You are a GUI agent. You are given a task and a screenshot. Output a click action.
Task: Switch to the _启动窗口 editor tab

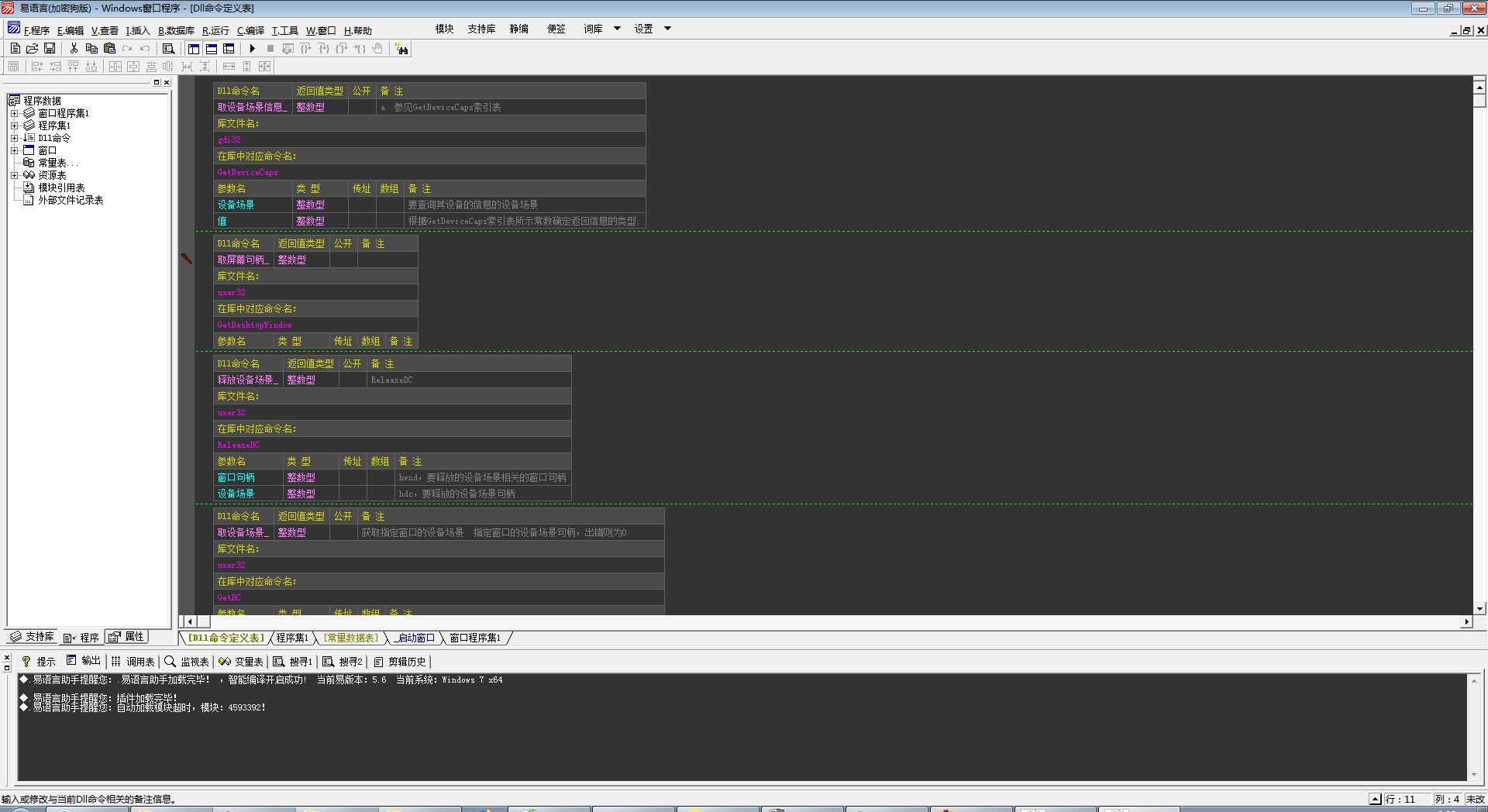(x=415, y=638)
